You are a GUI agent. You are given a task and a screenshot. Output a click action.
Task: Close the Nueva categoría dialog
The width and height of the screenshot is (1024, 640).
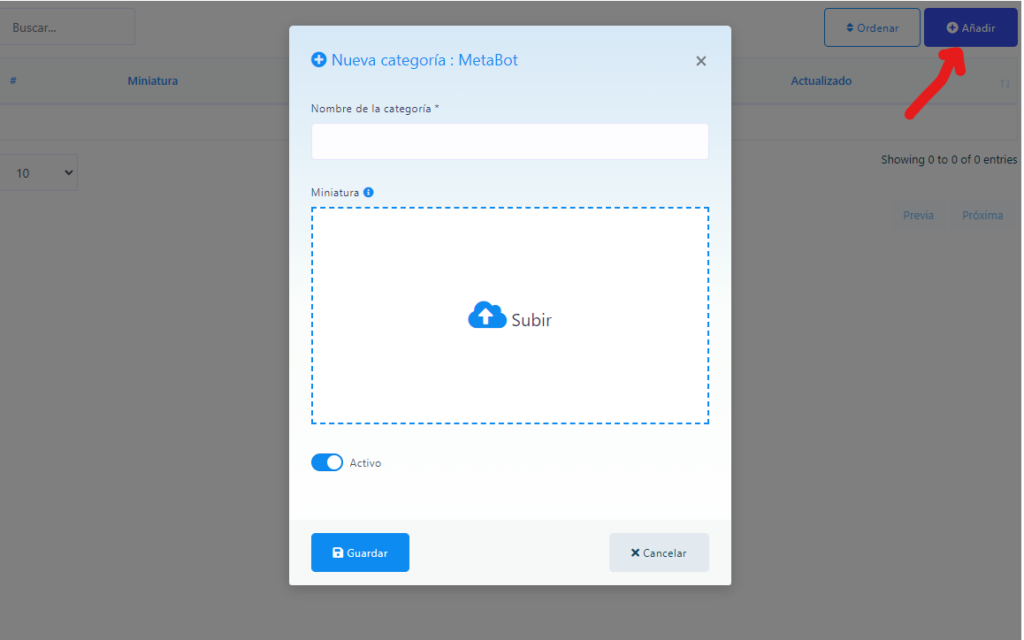pyautogui.click(x=701, y=61)
